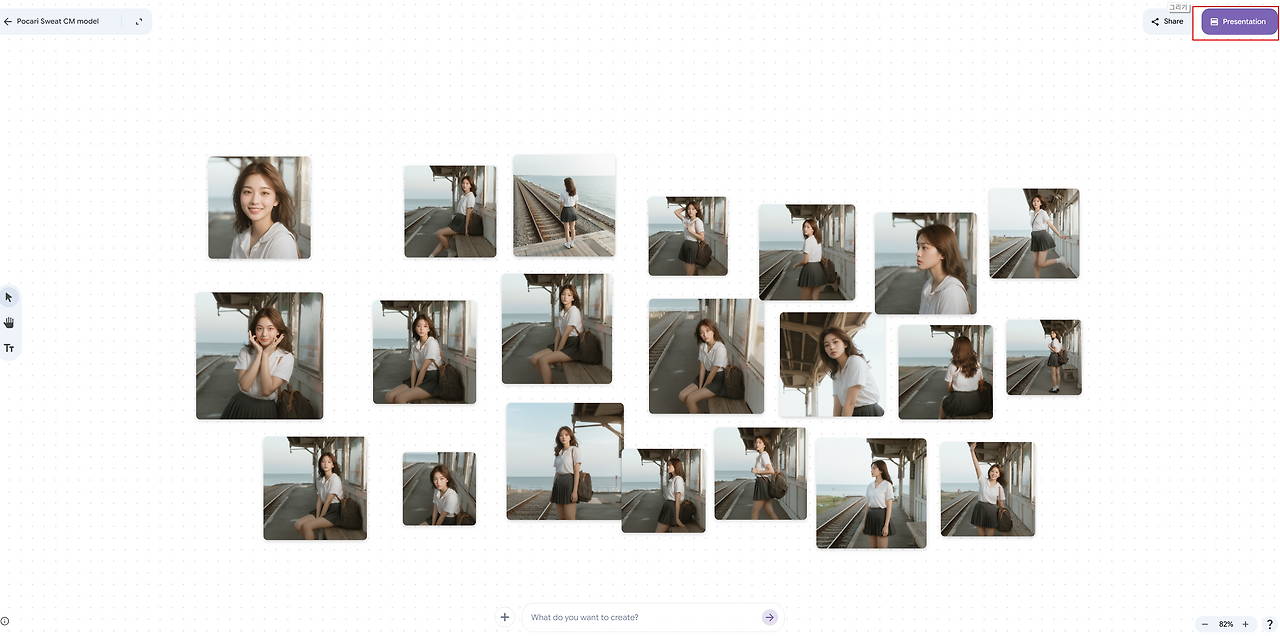Viewport: 1280px width, 636px height.
Task: Click the 82% zoom level
Action: pyautogui.click(x=1226, y=624)
